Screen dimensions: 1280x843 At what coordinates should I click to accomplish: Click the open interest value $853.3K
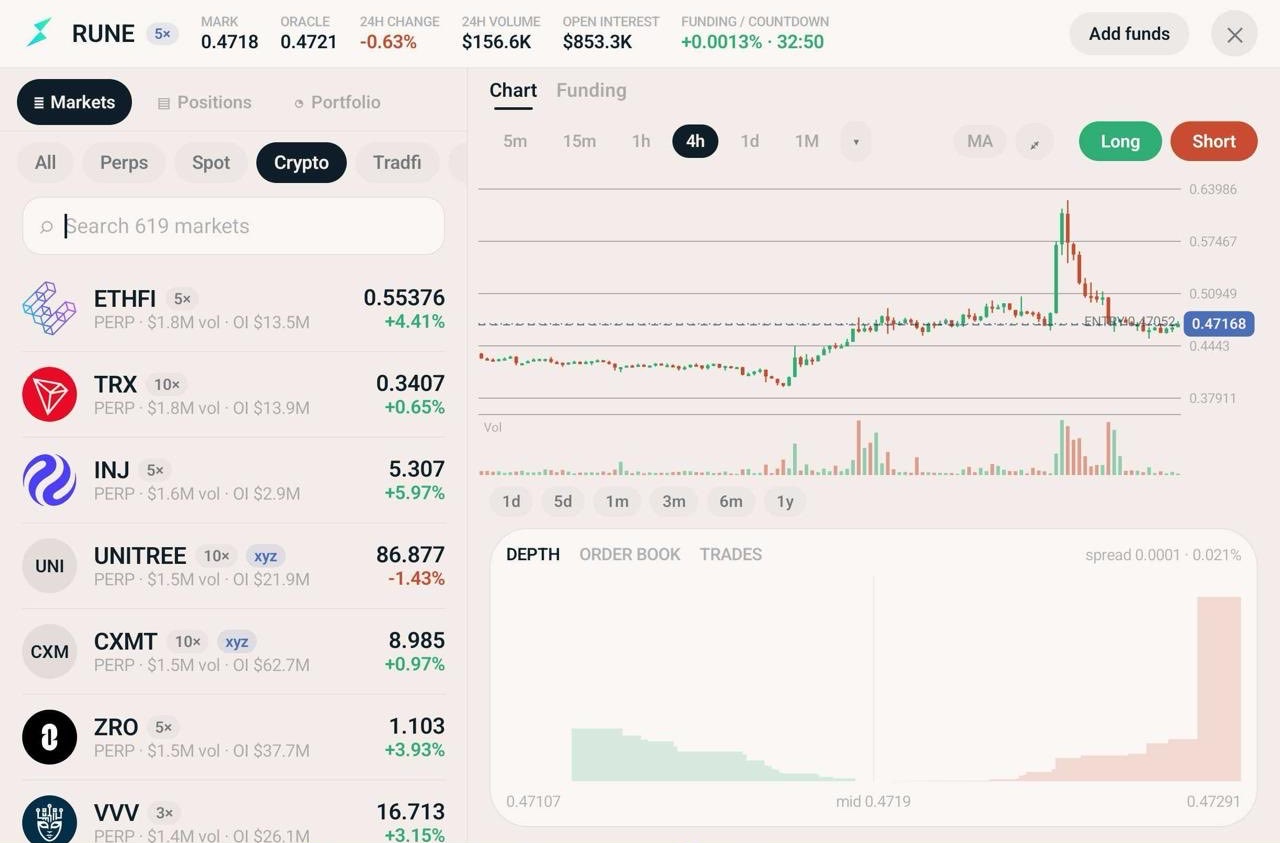coord(597,42)
